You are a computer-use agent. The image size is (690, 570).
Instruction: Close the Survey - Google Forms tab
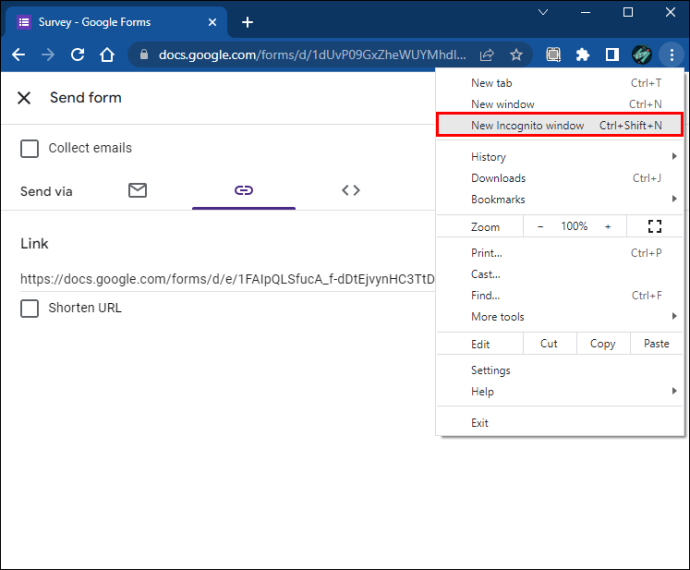(212, 22)
